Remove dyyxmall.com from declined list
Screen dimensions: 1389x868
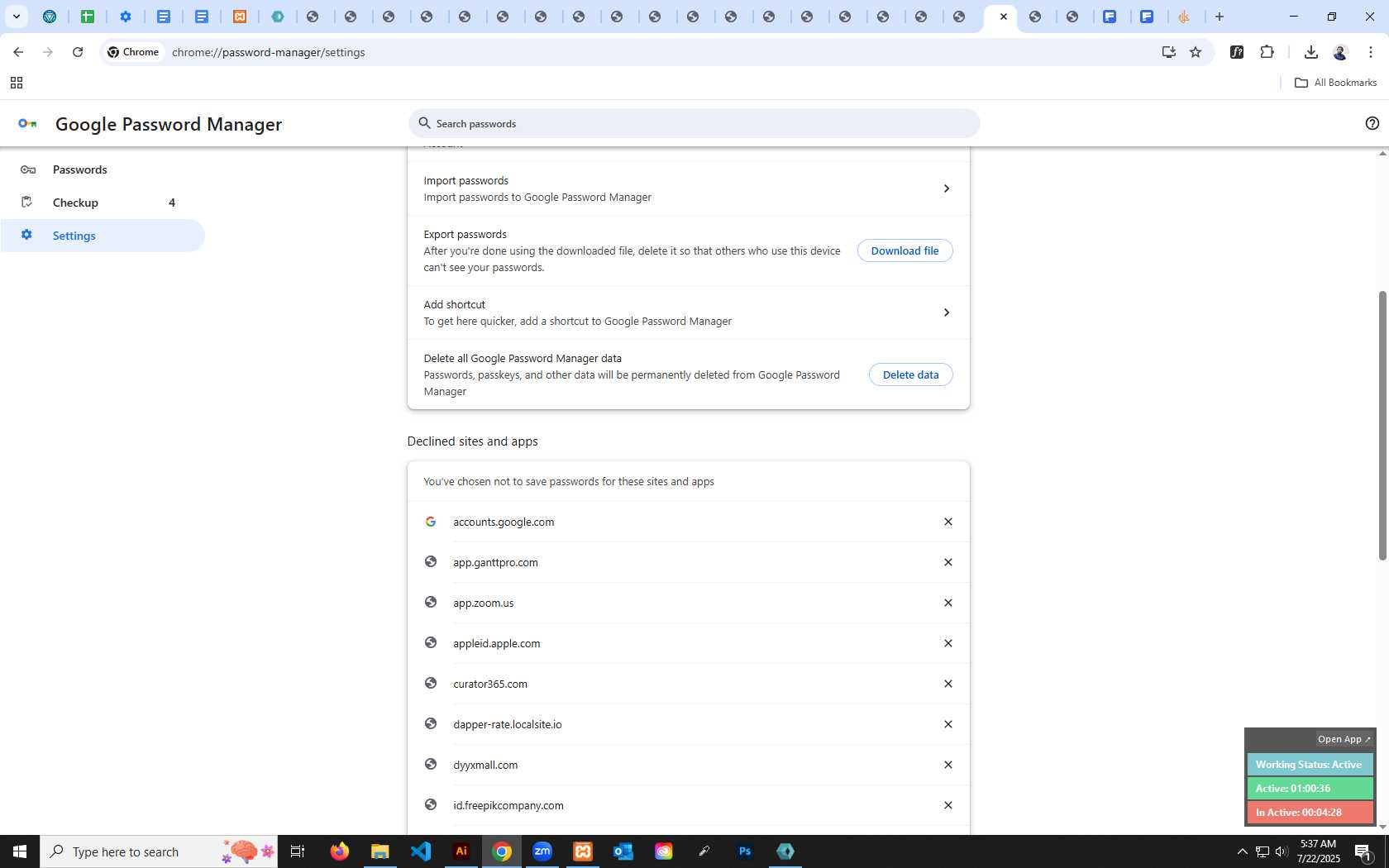[948, 765]
